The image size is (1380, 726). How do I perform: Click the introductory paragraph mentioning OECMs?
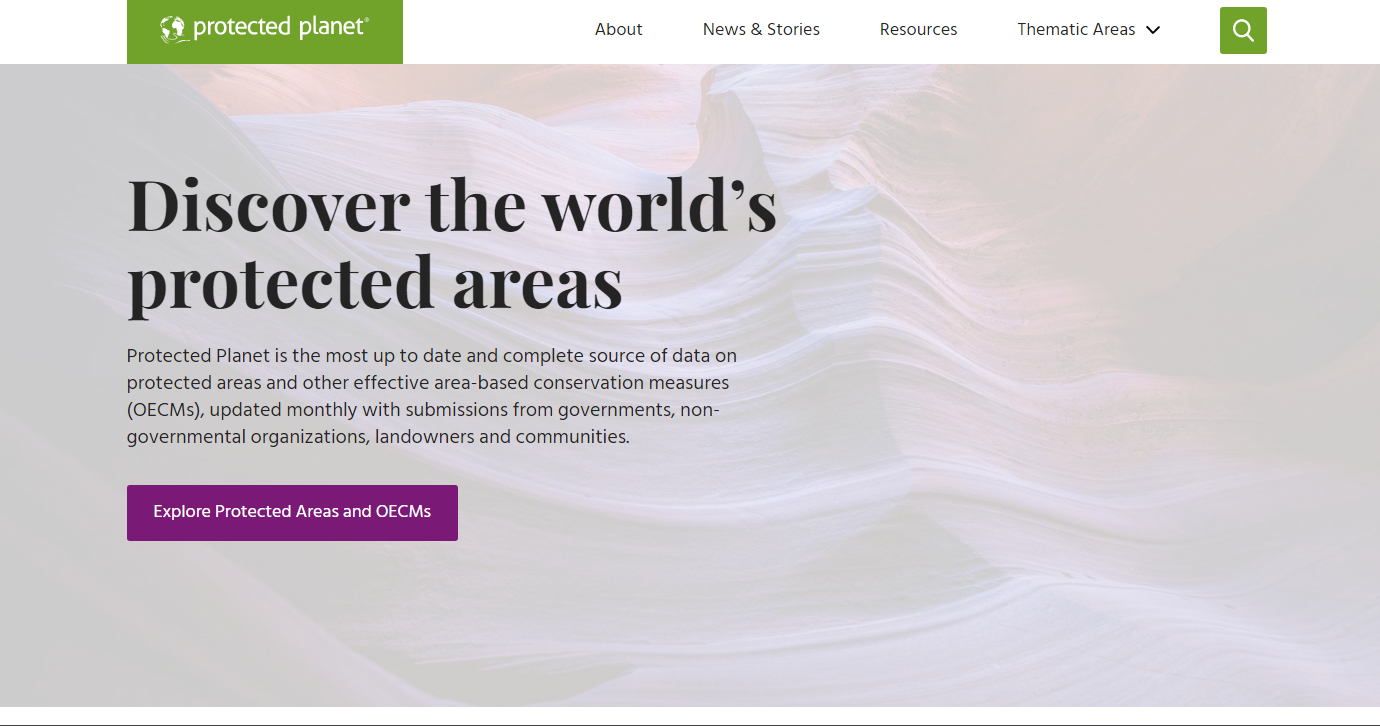(430, 395)
